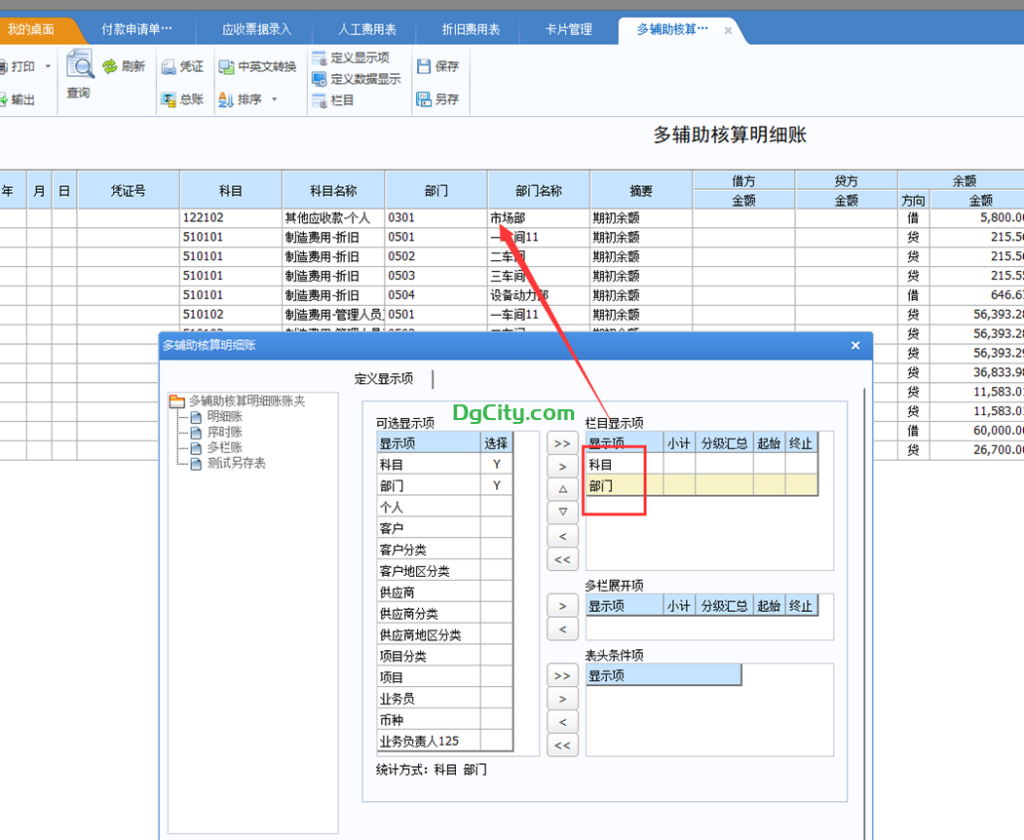Click the 查询 magnifier icon
Viewport: 1024px width, 840px height.
[79, 67]
